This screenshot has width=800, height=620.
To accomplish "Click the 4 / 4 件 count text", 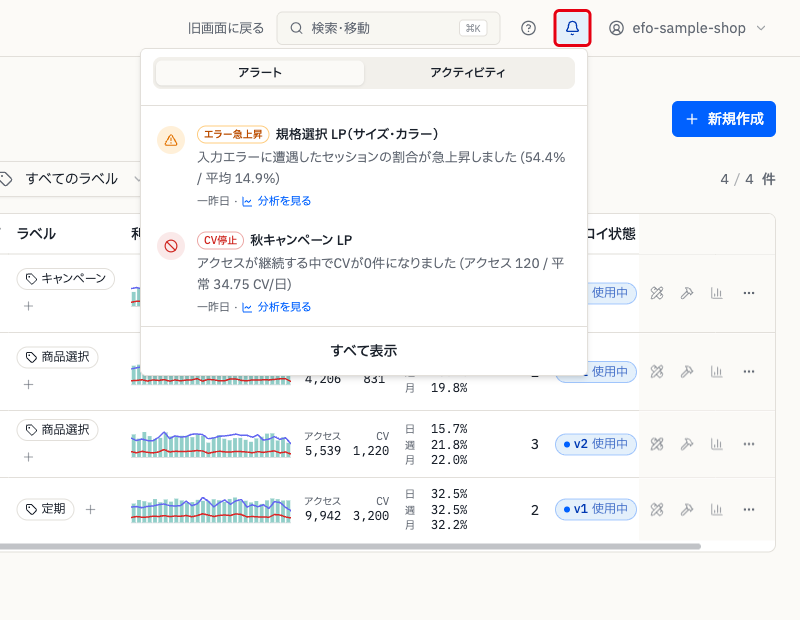I will (x=747, y=179).
